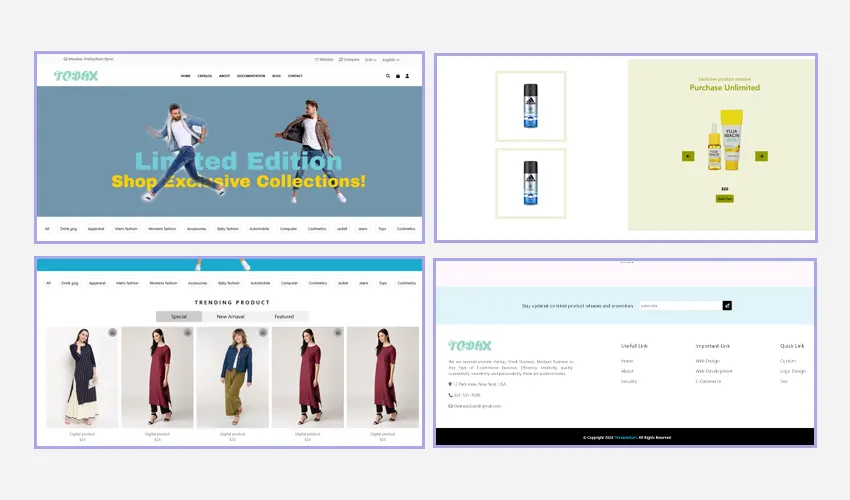Screen dimensions: 850x500
Task: Open the navy striped kurta product image
Action: pyautogui.click(x=82, y=377)
